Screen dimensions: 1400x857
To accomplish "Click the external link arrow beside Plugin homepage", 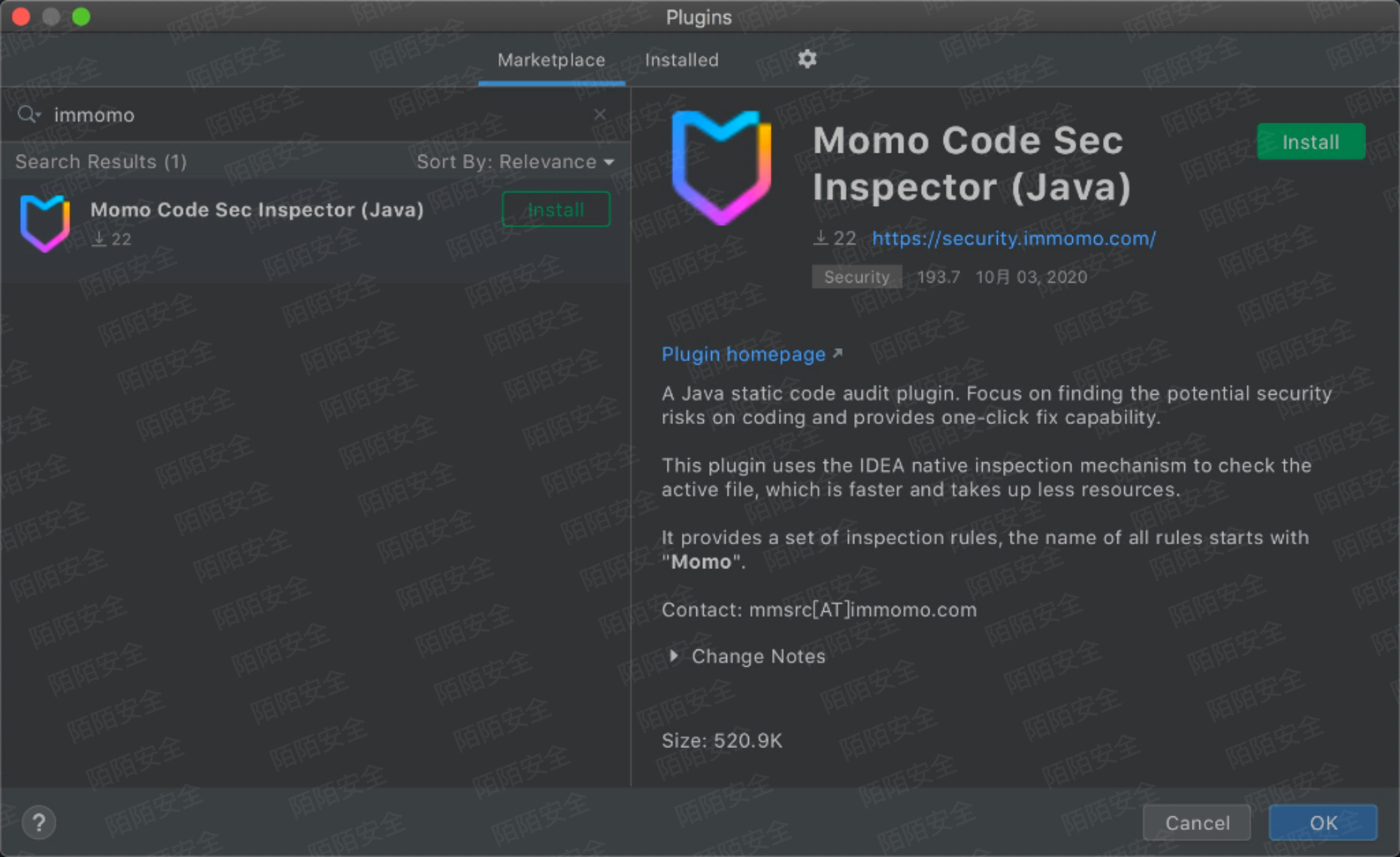I will [x=838, y=353].
